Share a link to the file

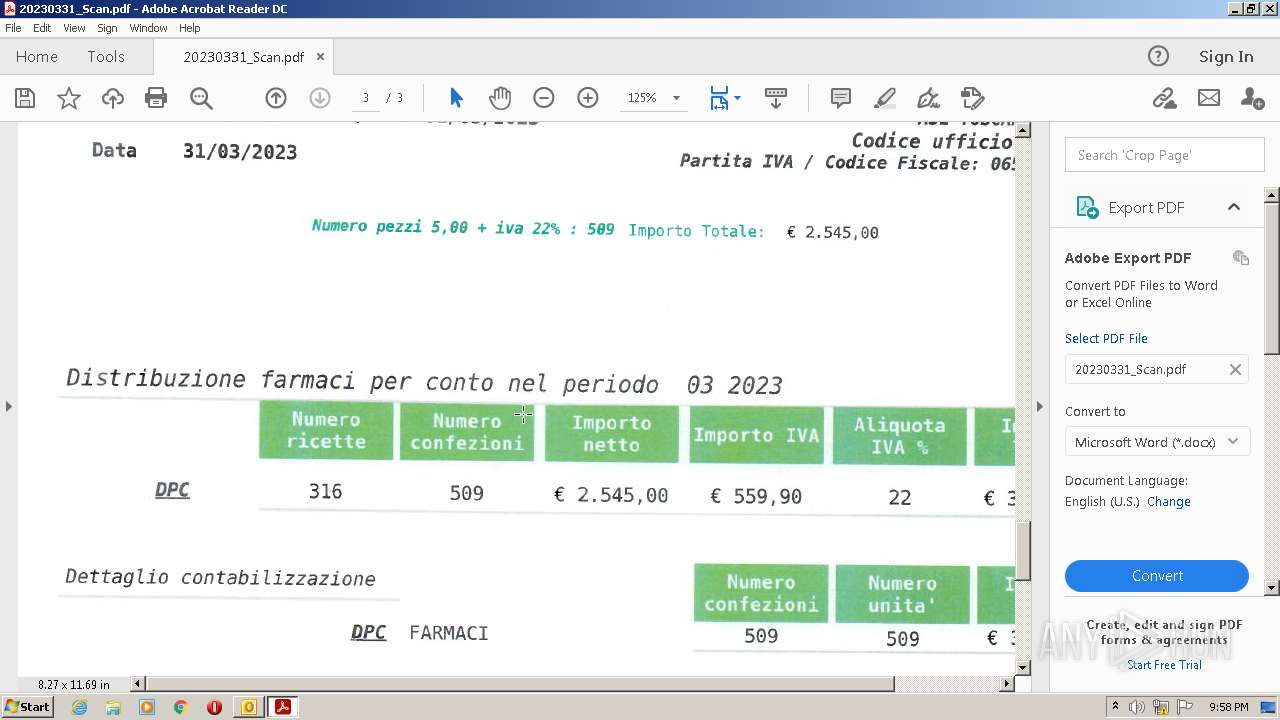(1164, 98)
